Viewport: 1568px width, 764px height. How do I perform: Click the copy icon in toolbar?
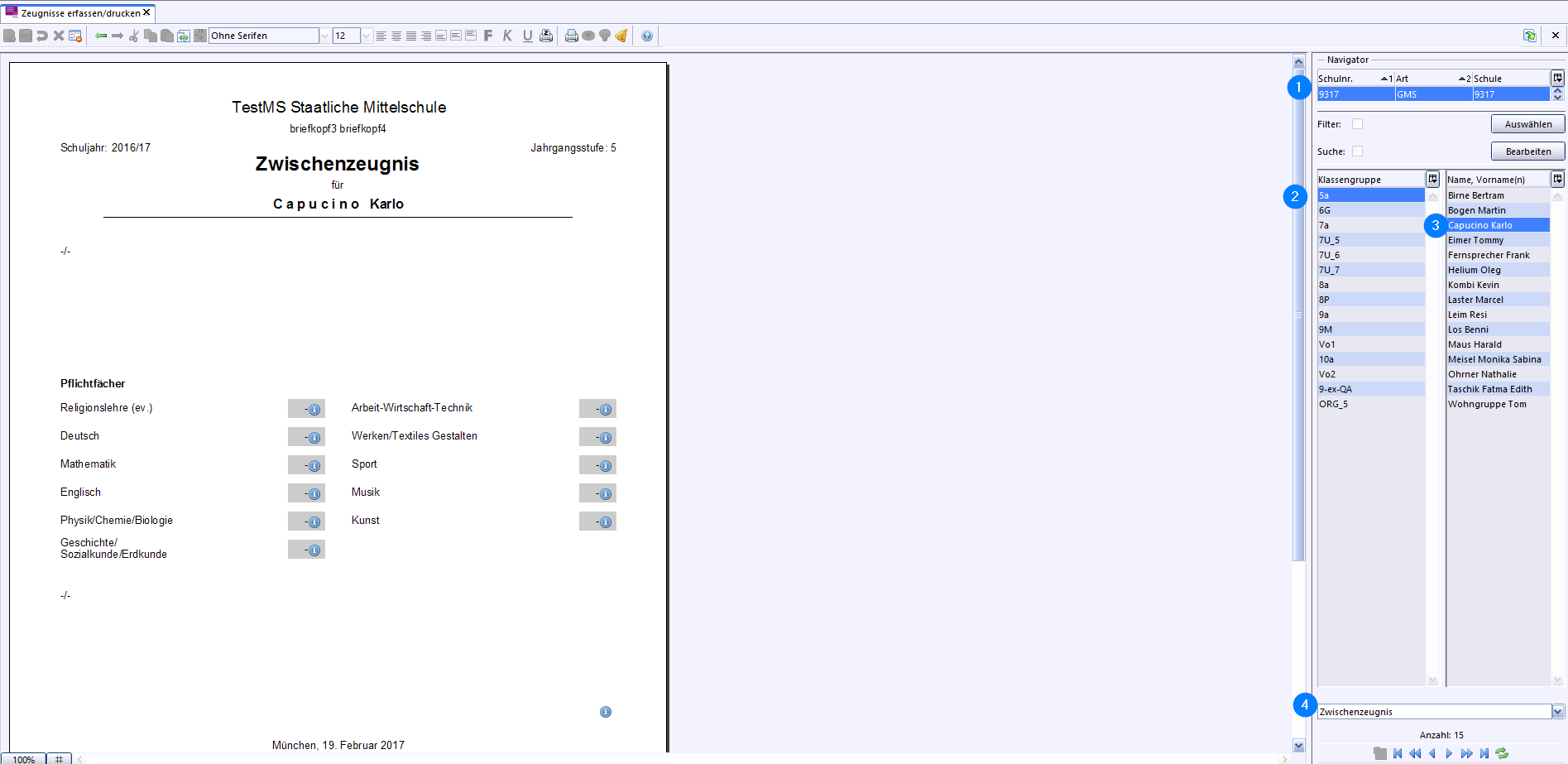[151, 36]
